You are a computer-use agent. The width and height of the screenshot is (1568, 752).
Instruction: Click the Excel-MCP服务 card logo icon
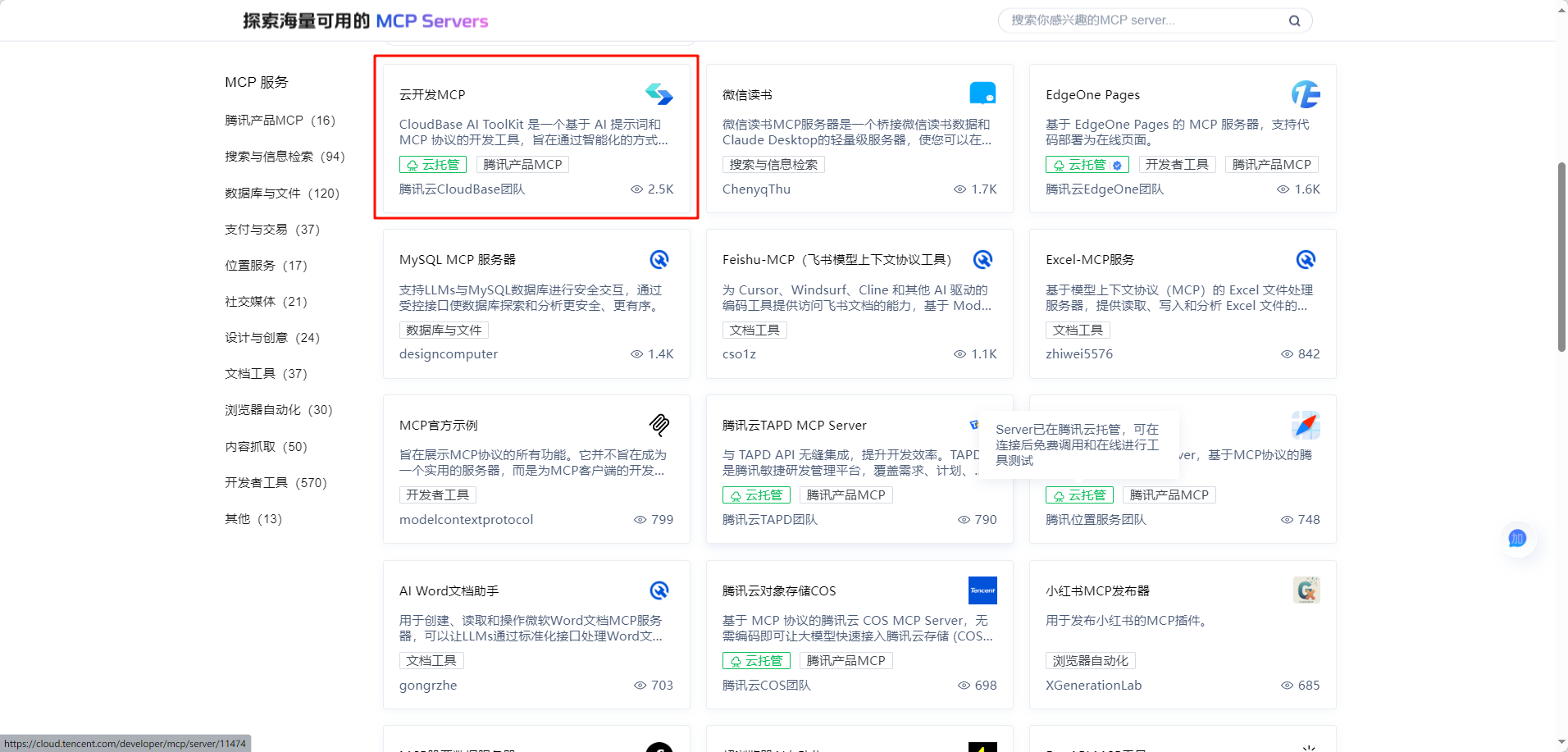[x=1306, y=260]
